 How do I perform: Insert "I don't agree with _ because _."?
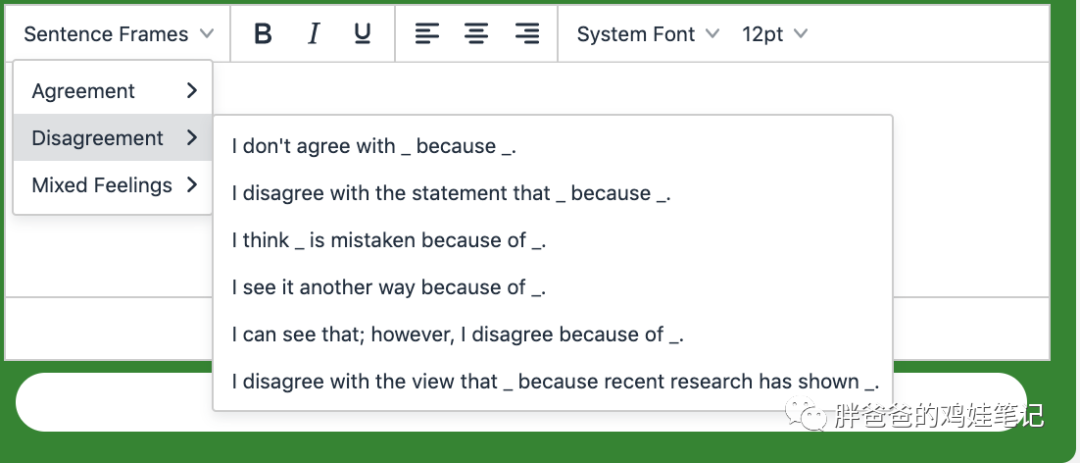(x=374, y=146)
